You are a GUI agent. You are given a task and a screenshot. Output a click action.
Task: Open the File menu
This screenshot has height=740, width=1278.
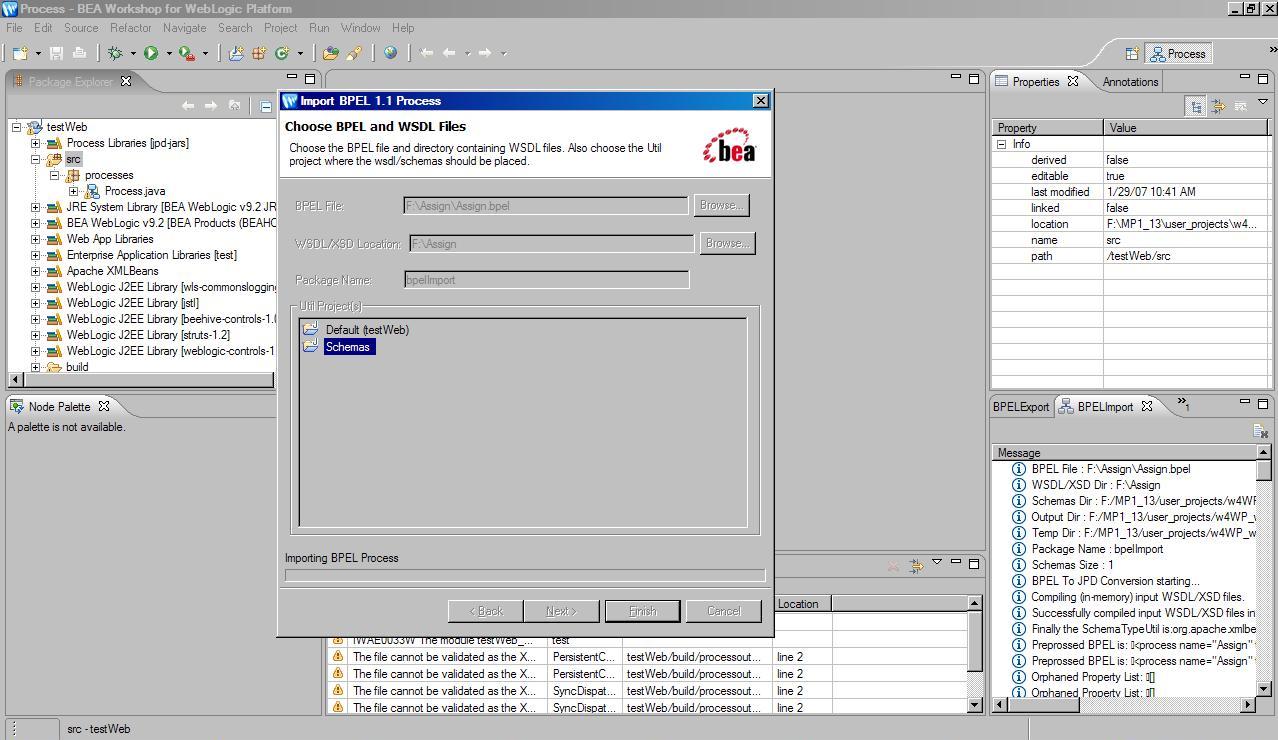[14, 28]
